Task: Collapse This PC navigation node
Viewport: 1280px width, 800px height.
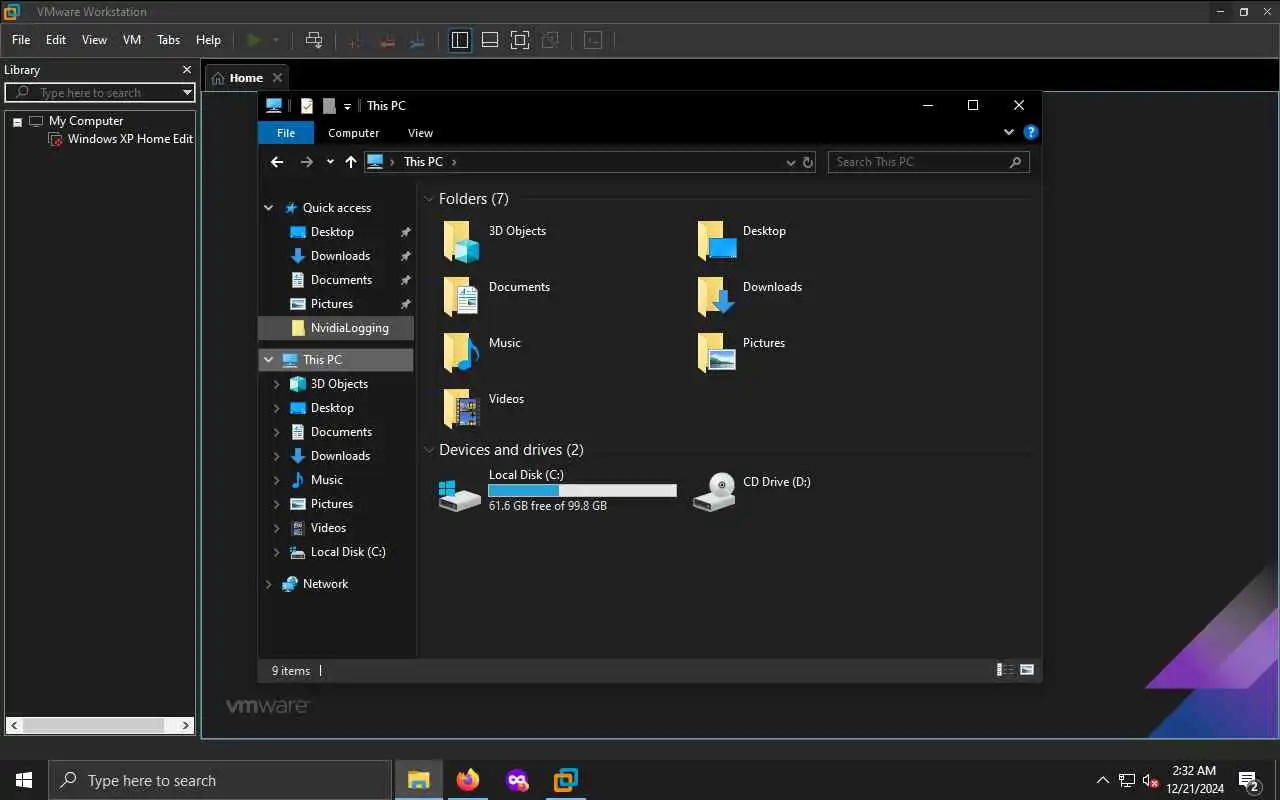Action: tap(268, 360)
